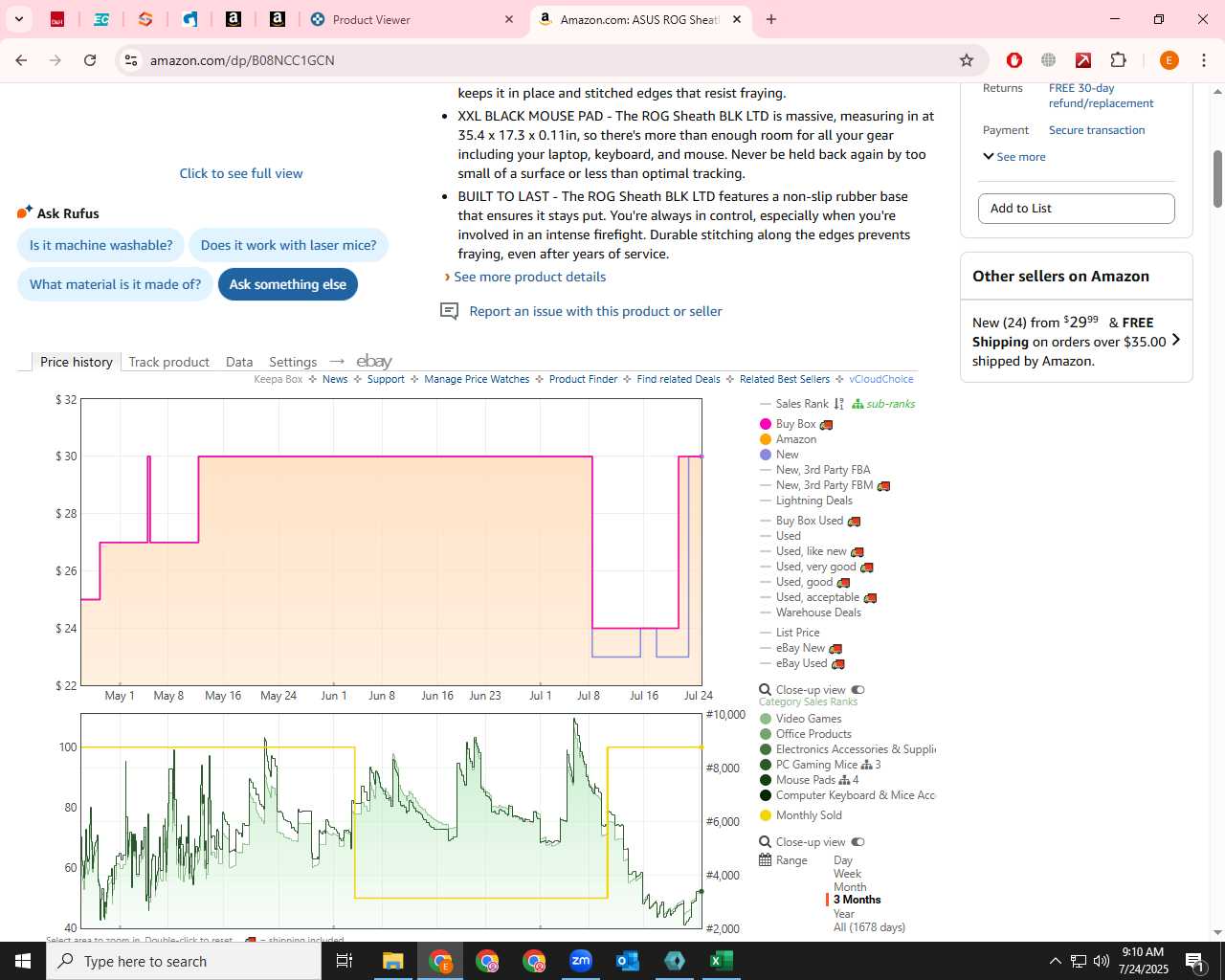Enable the List Price series
Viewport: 1225px width, 980px height.
tap(790, 633)
